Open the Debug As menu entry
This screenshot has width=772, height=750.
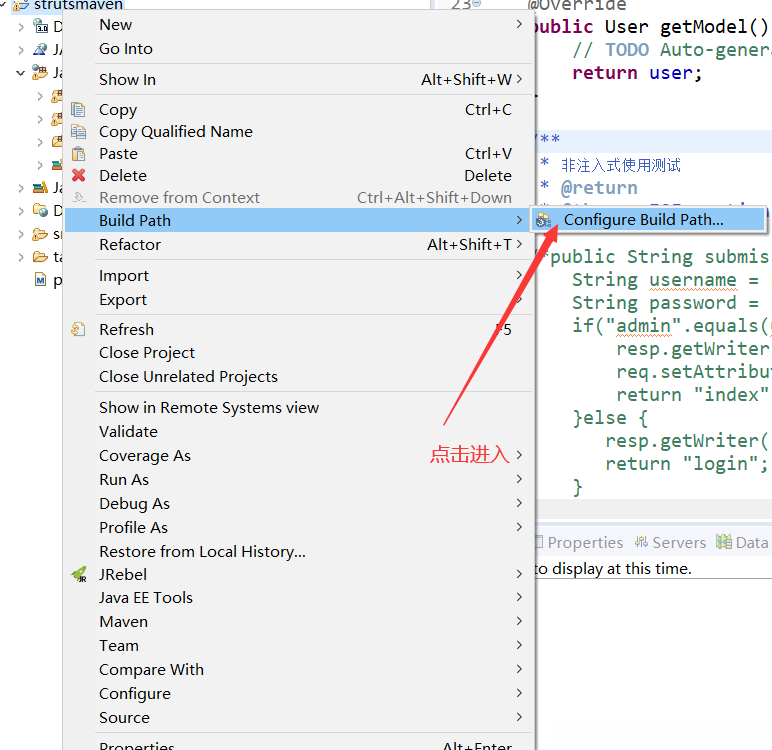tap(134, 503)
